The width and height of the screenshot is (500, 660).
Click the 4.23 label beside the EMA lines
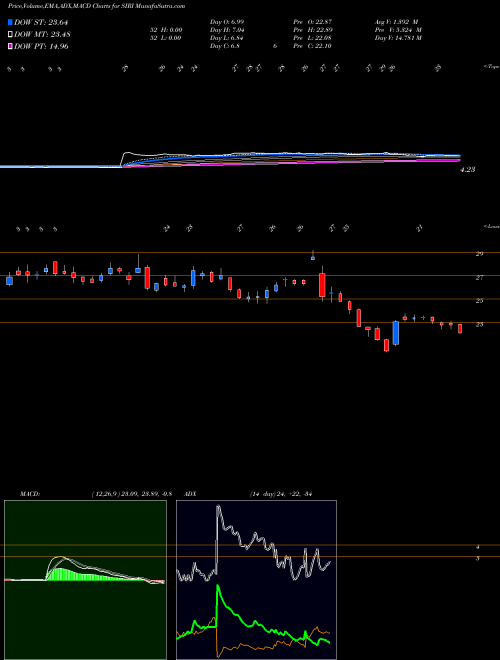point(468,170)
